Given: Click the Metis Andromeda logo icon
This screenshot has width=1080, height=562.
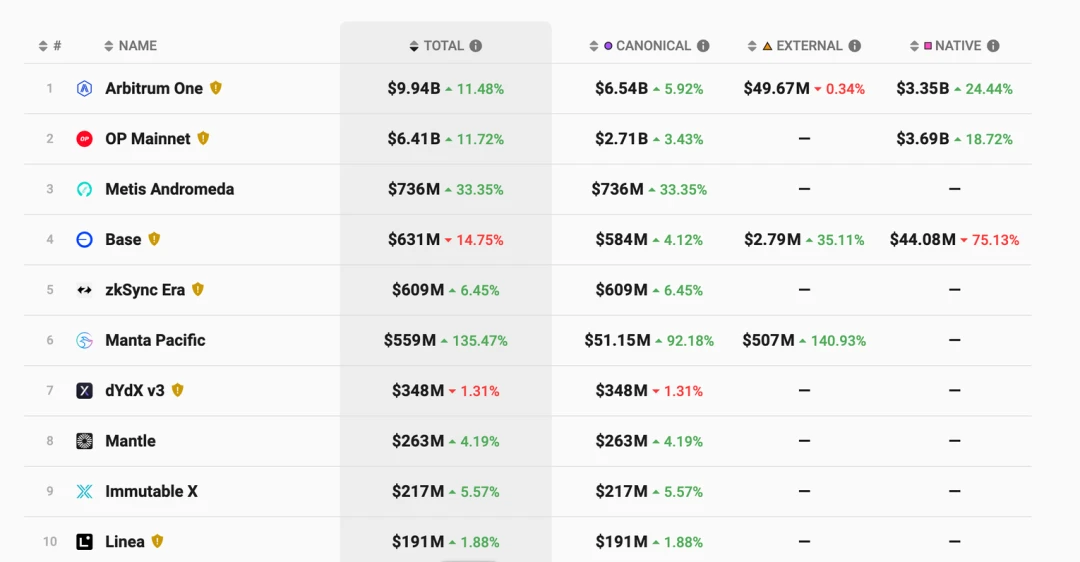Looking at the screenshot, I should point(84,189).
